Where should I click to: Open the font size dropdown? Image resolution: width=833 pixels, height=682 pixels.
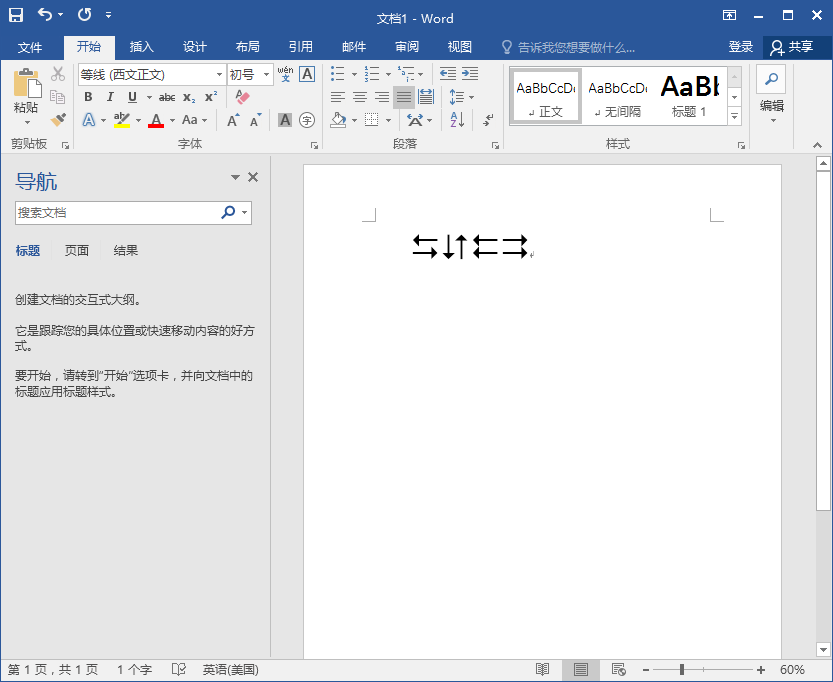point(266,75)
